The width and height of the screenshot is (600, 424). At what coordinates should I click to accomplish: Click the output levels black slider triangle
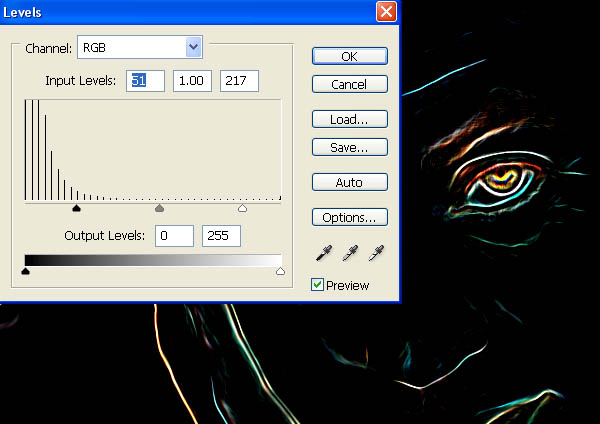click(26, 271)
